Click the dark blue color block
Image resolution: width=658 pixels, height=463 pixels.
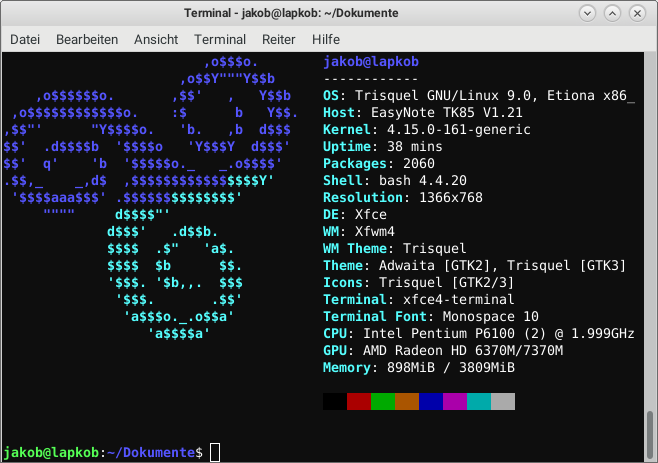(431, 401)
